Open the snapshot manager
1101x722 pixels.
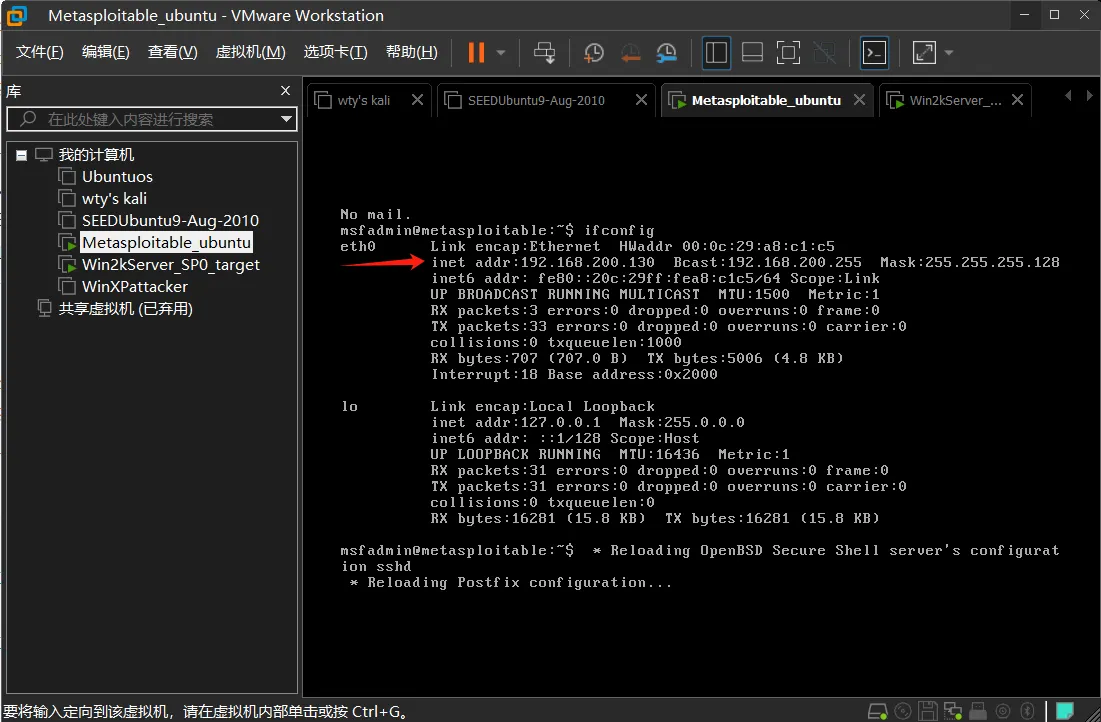(666, 53)
